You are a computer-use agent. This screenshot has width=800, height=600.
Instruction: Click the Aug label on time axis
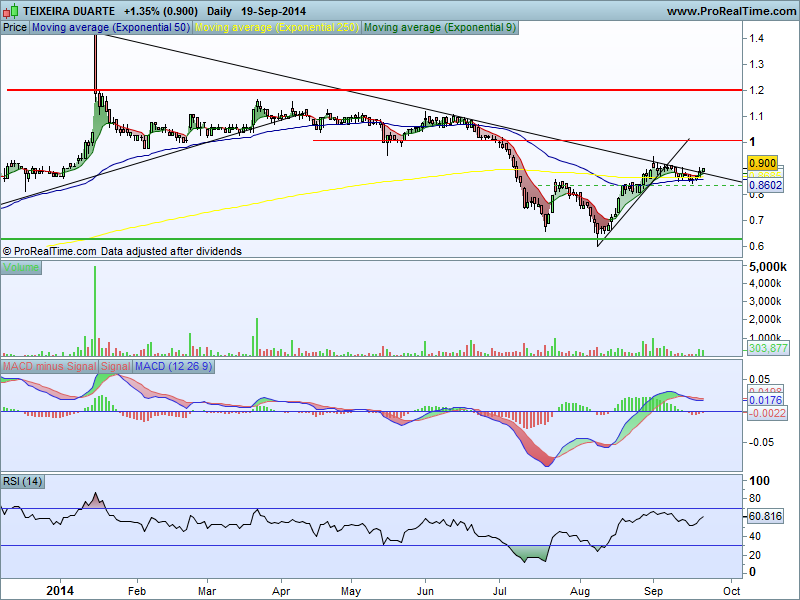coord(580,591)
